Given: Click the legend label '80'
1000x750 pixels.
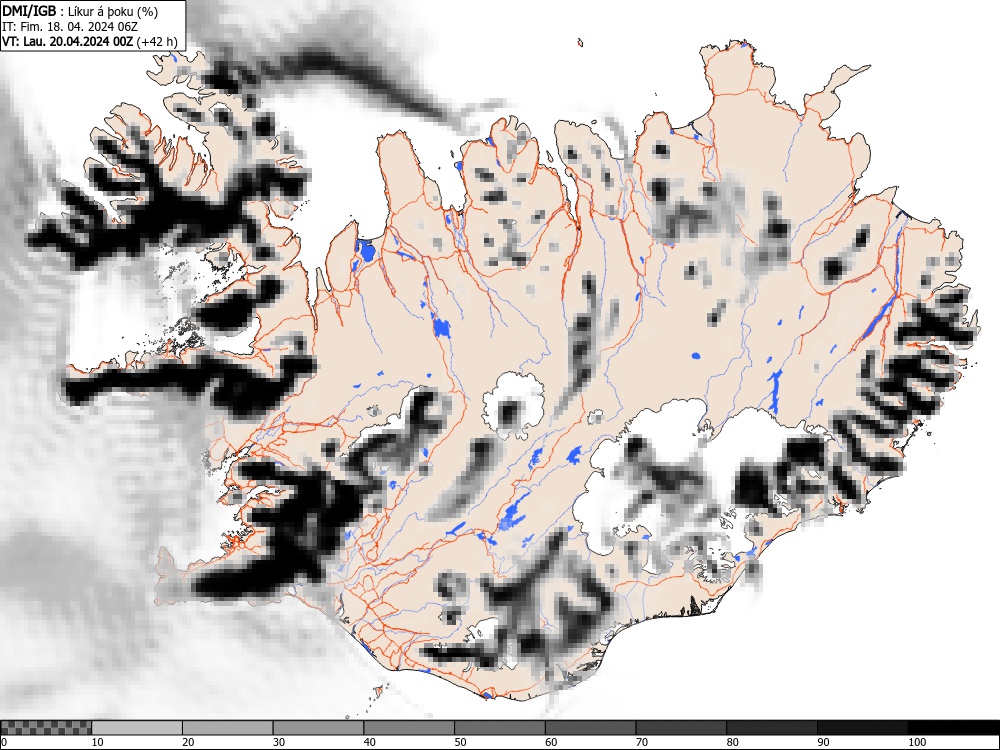Looking at the screenshot, I should pos(732,742).
